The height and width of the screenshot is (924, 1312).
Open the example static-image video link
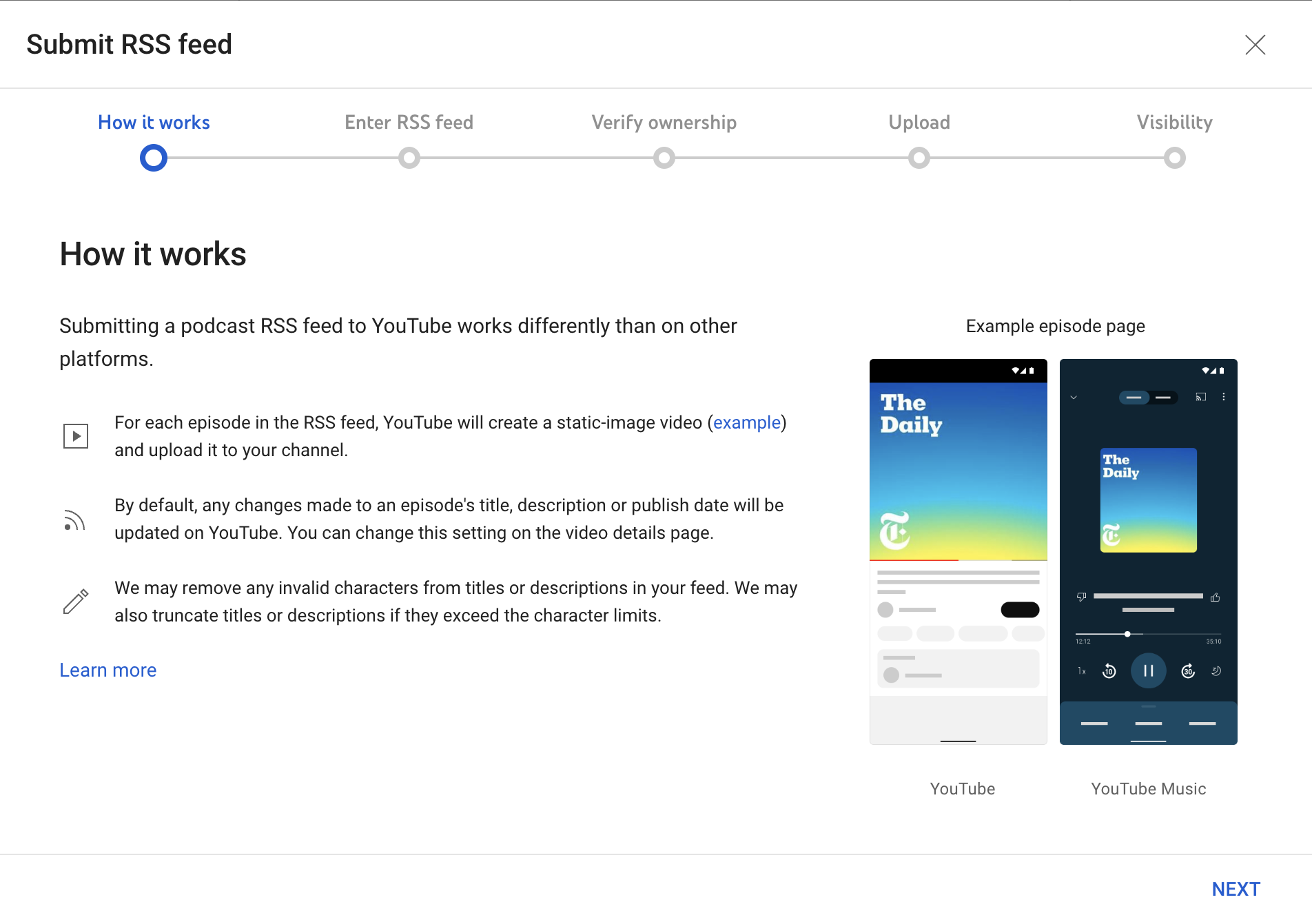pos(747,422)
